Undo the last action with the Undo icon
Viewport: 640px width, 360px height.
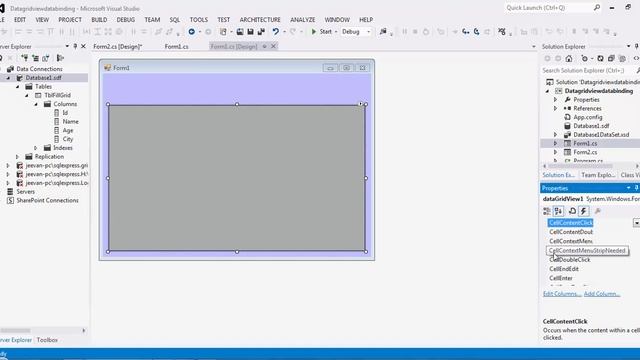(x=276, y=31)
